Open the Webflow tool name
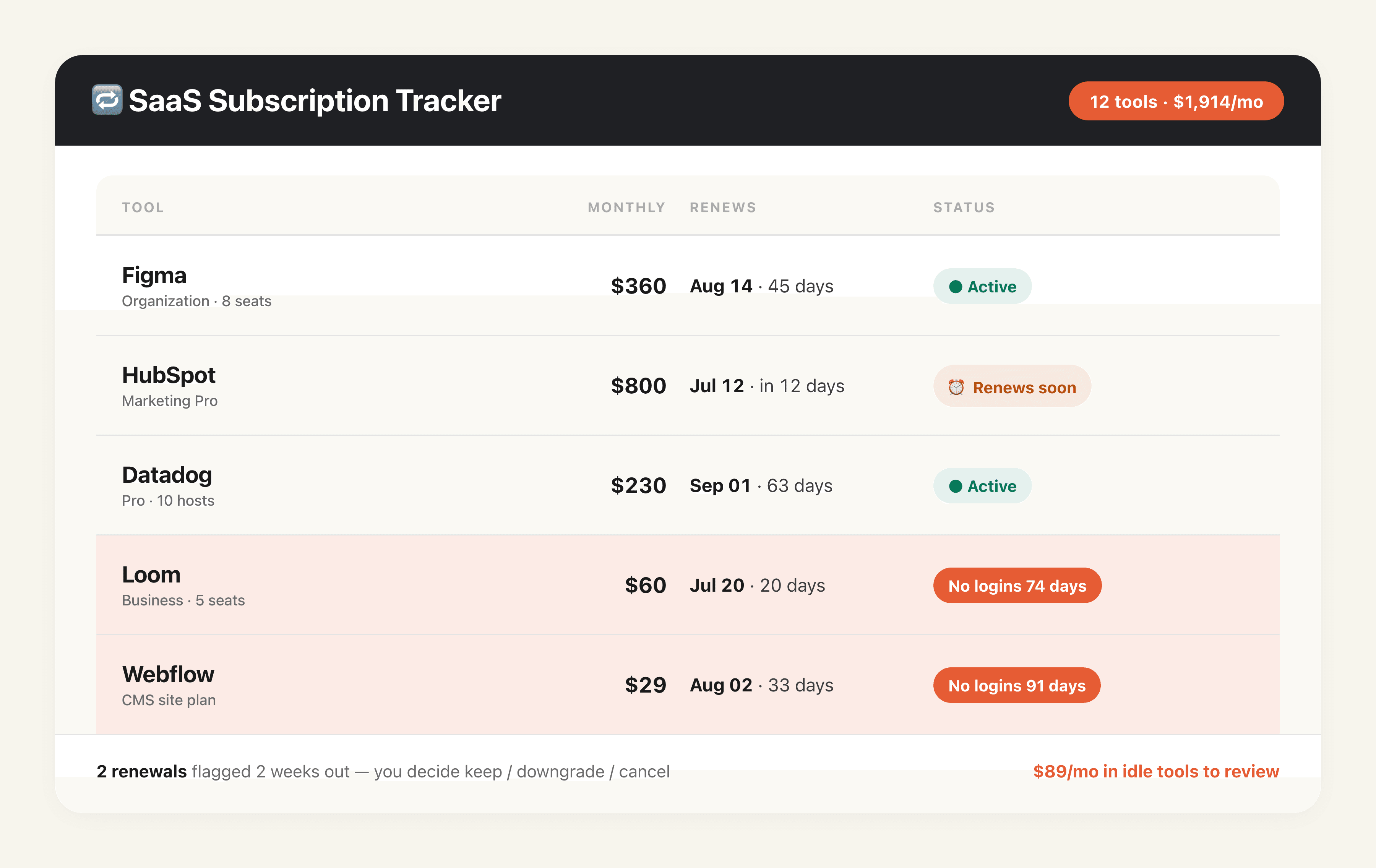This screenshot has width=1376, height=868. [168, 675]
